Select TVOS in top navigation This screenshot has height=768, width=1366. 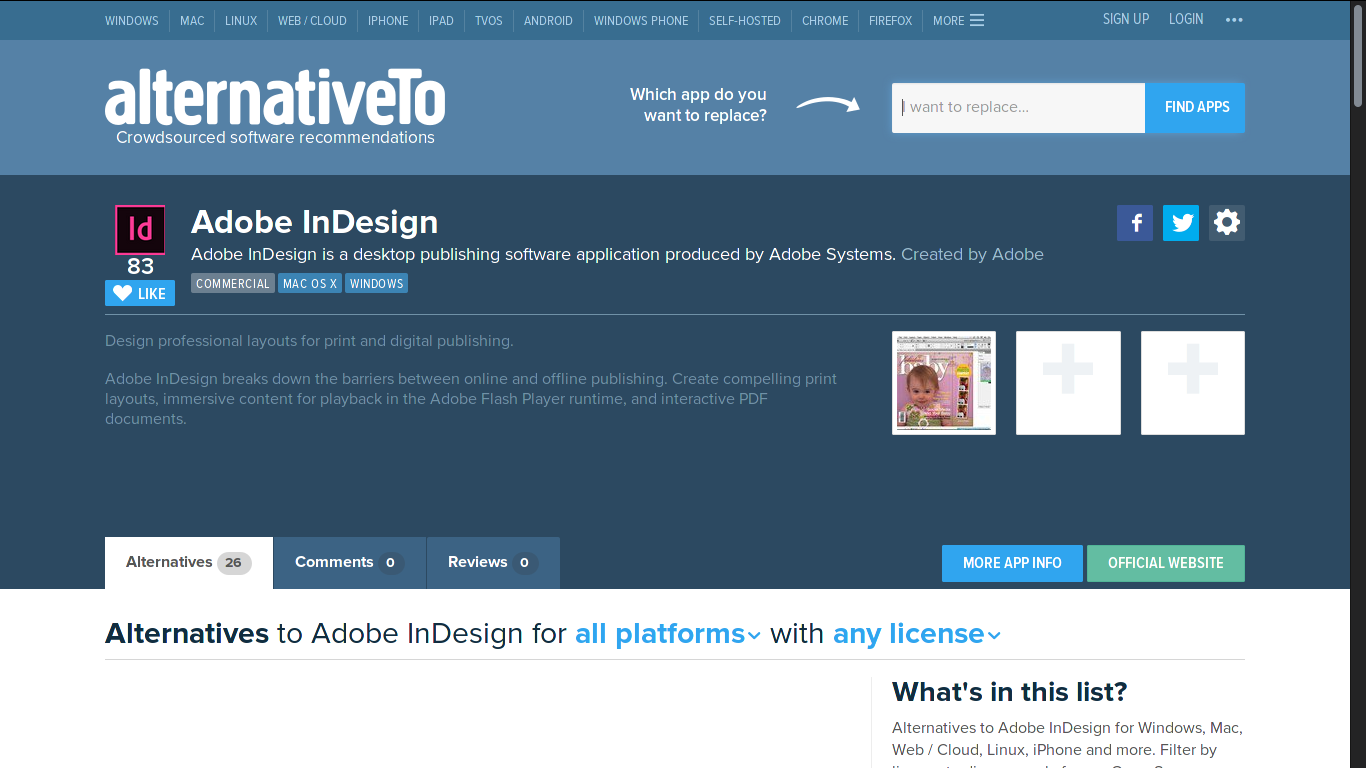pos(489,20)
